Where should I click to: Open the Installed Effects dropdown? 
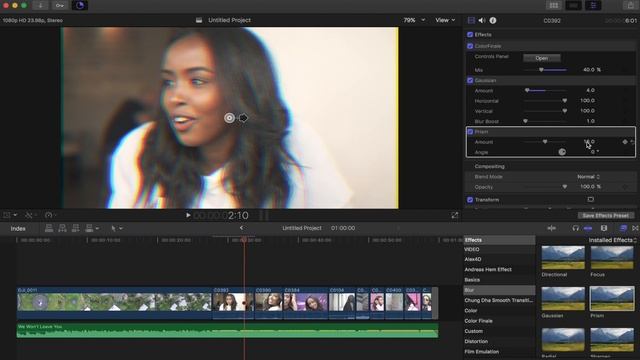pyautogui.click(x=612, y=240)
